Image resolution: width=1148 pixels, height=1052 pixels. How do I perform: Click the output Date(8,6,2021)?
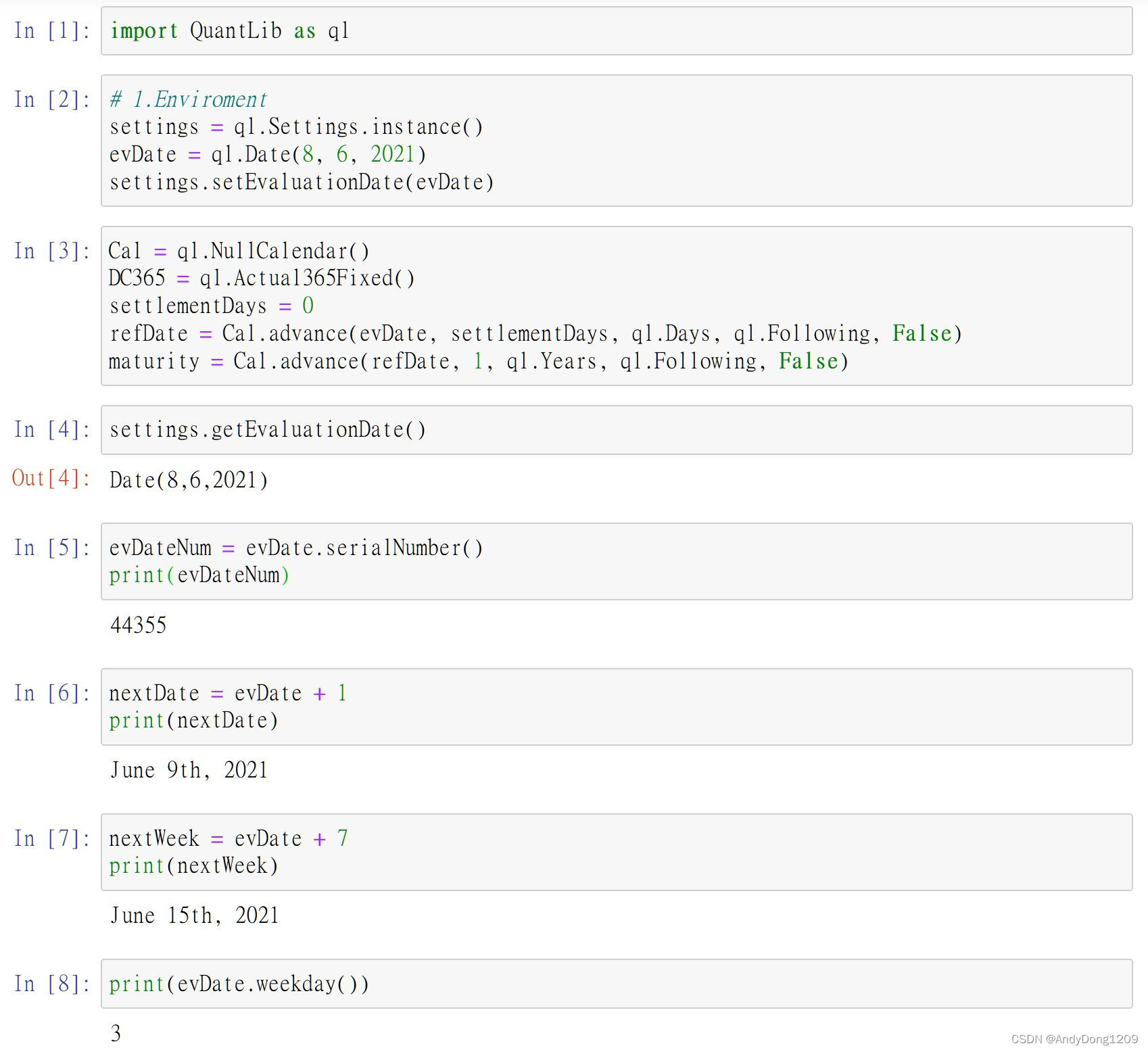(x=189, y=480)
